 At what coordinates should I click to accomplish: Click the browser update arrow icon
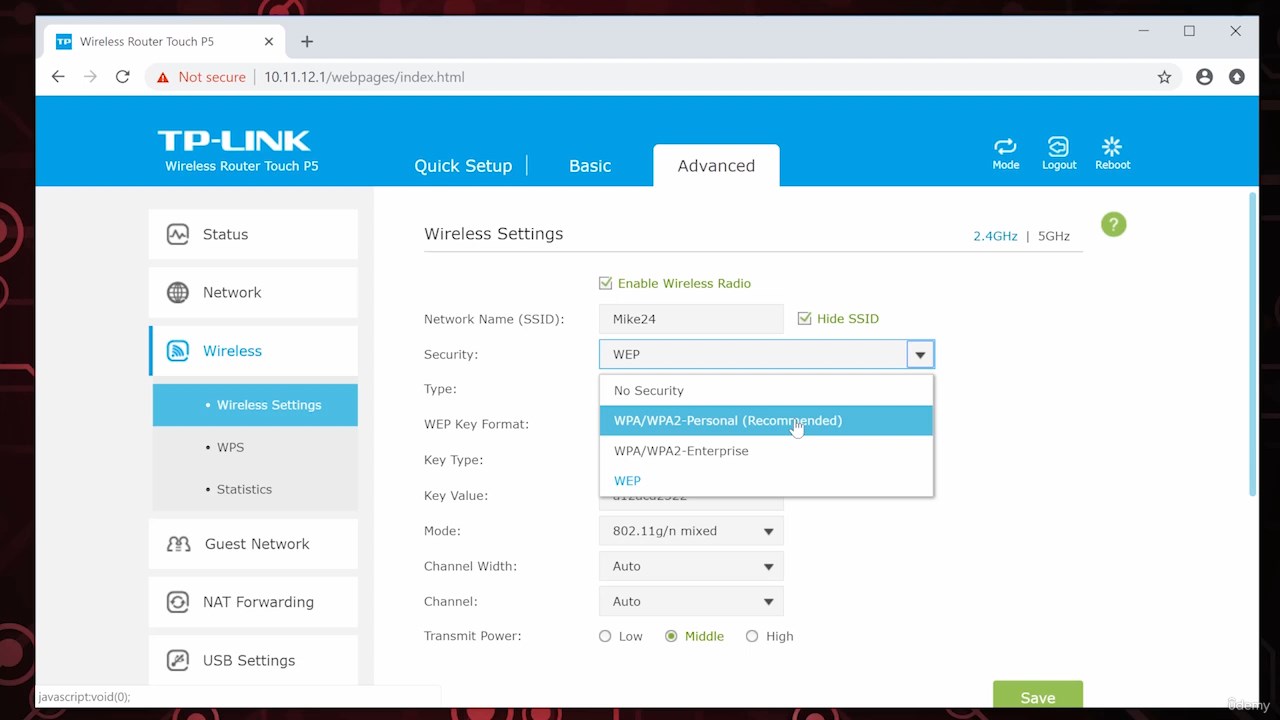coord(1237,77)
